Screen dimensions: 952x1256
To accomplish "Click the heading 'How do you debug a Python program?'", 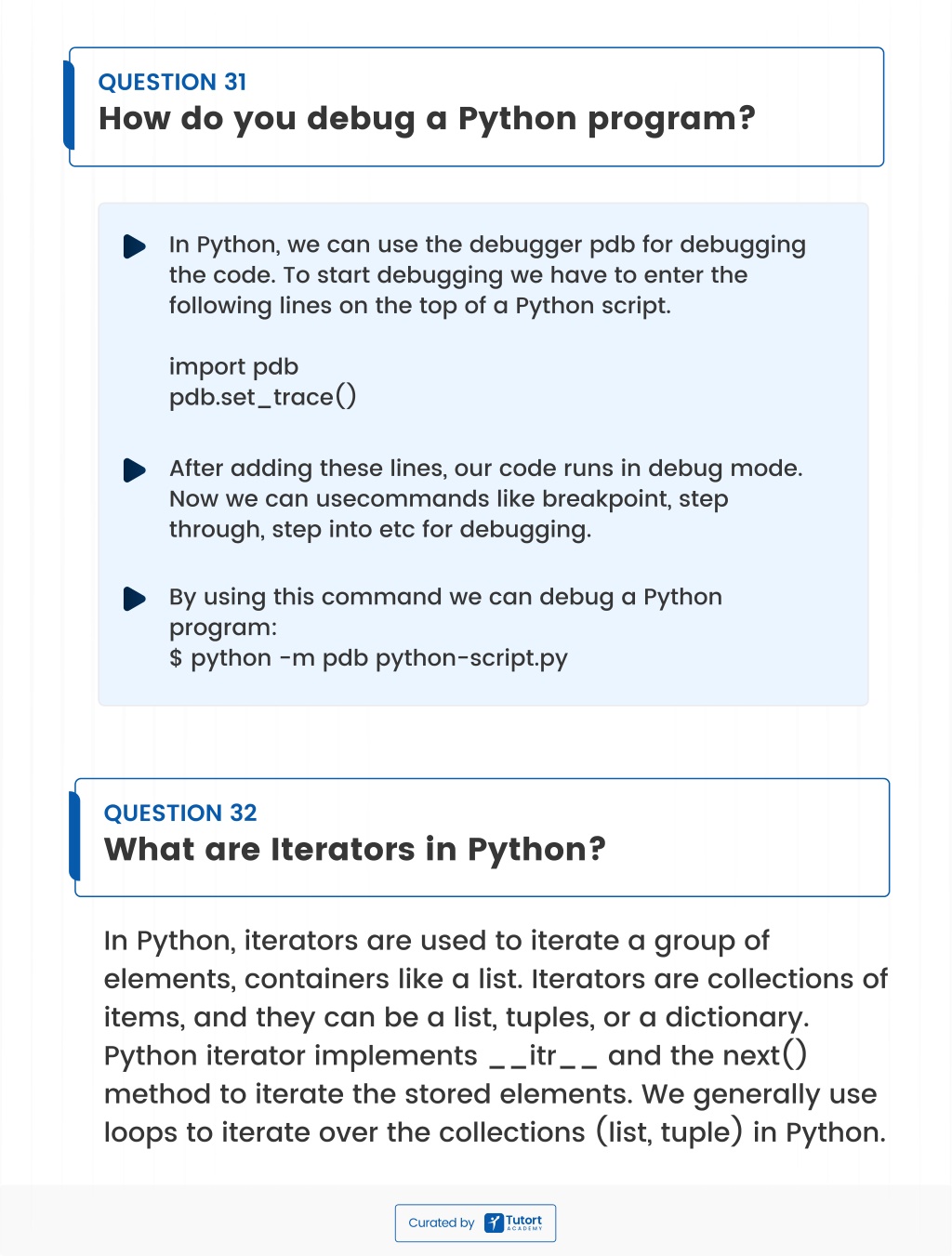I will coord(427,119).
